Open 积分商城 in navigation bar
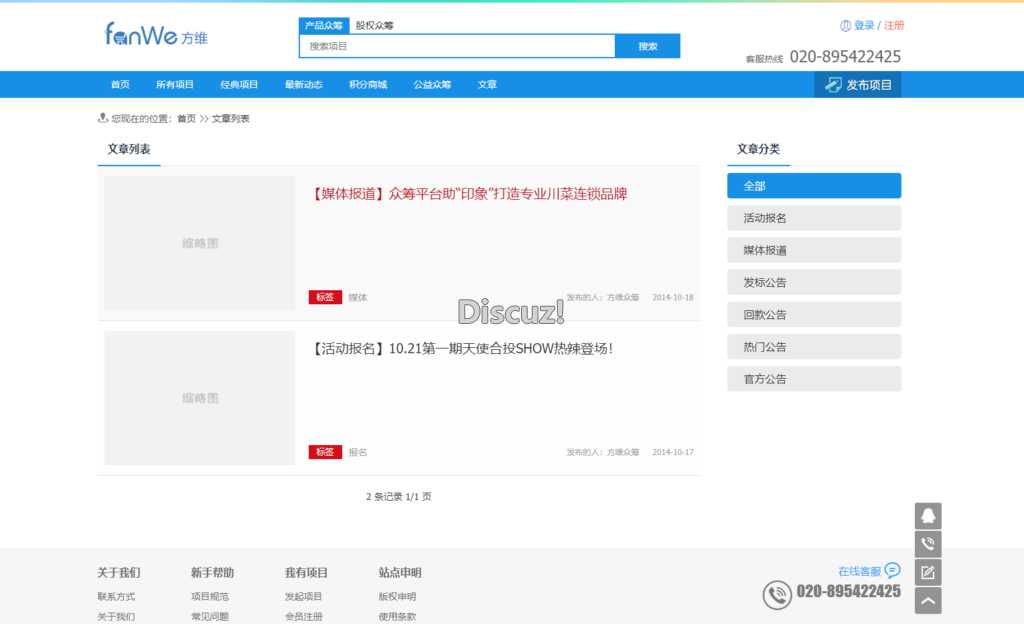1024x624 pixels. 368,84
